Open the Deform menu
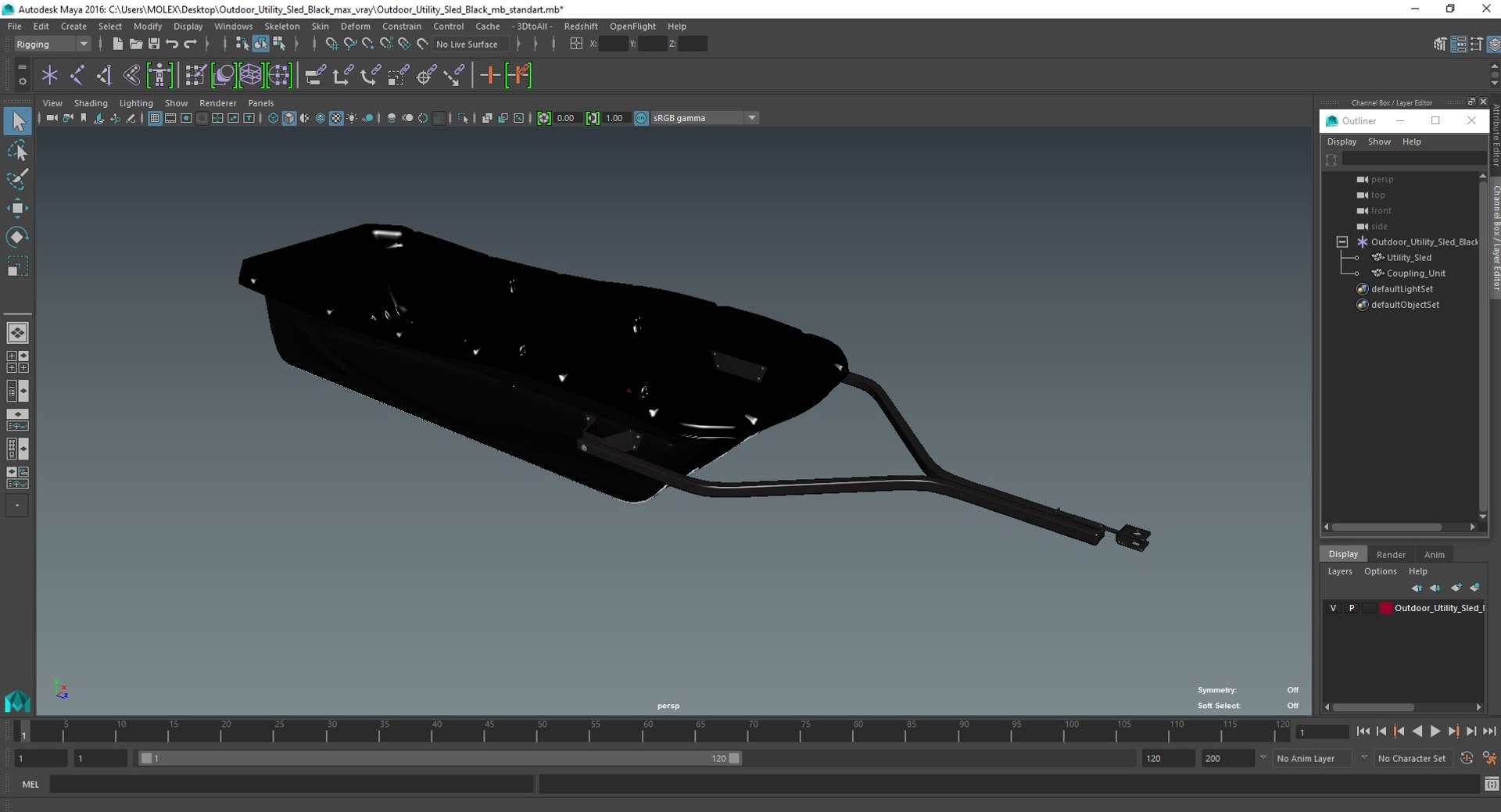 point(355,26)
